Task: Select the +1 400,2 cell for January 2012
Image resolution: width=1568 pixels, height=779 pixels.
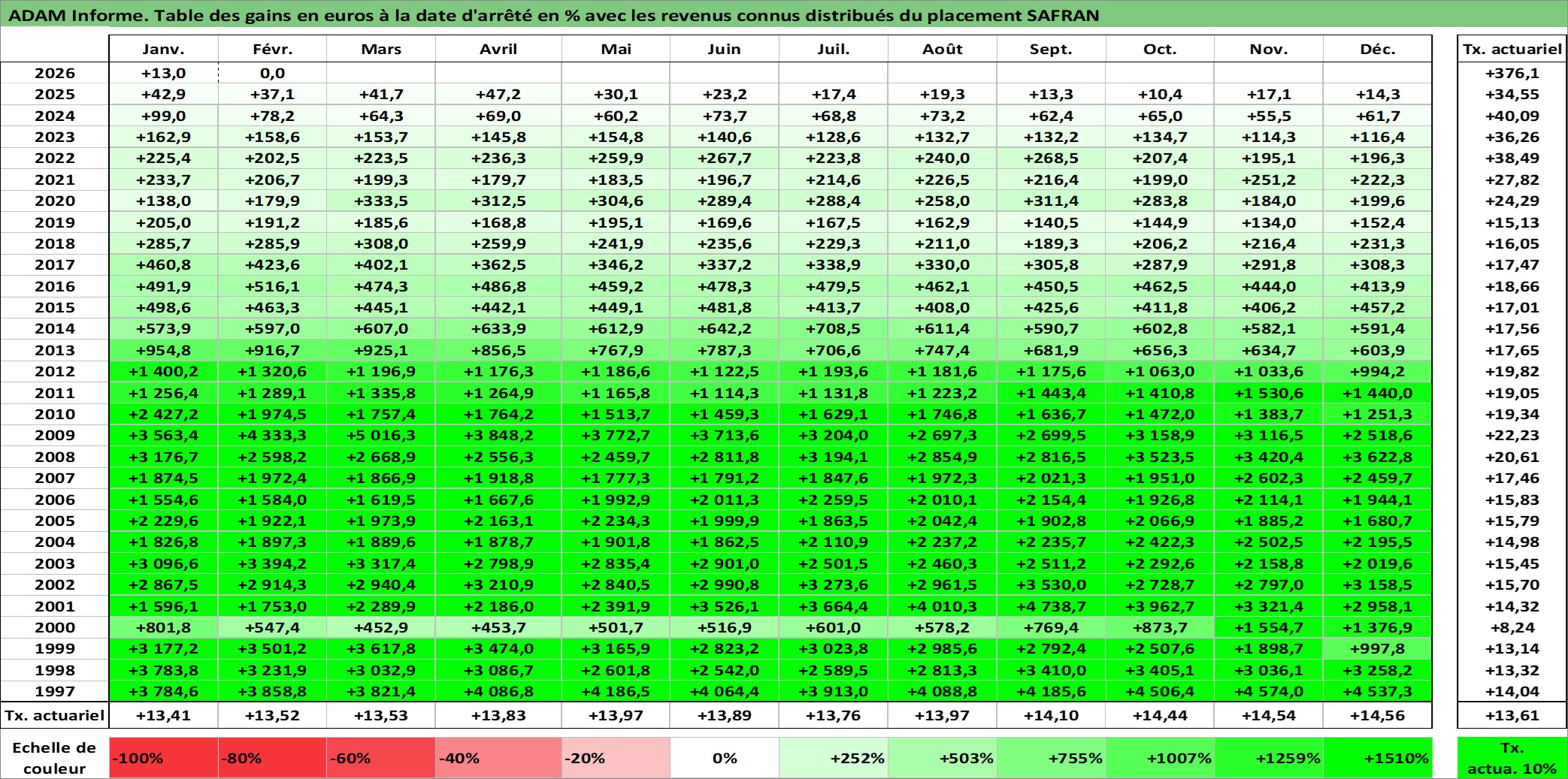Action: click(164, 371)
